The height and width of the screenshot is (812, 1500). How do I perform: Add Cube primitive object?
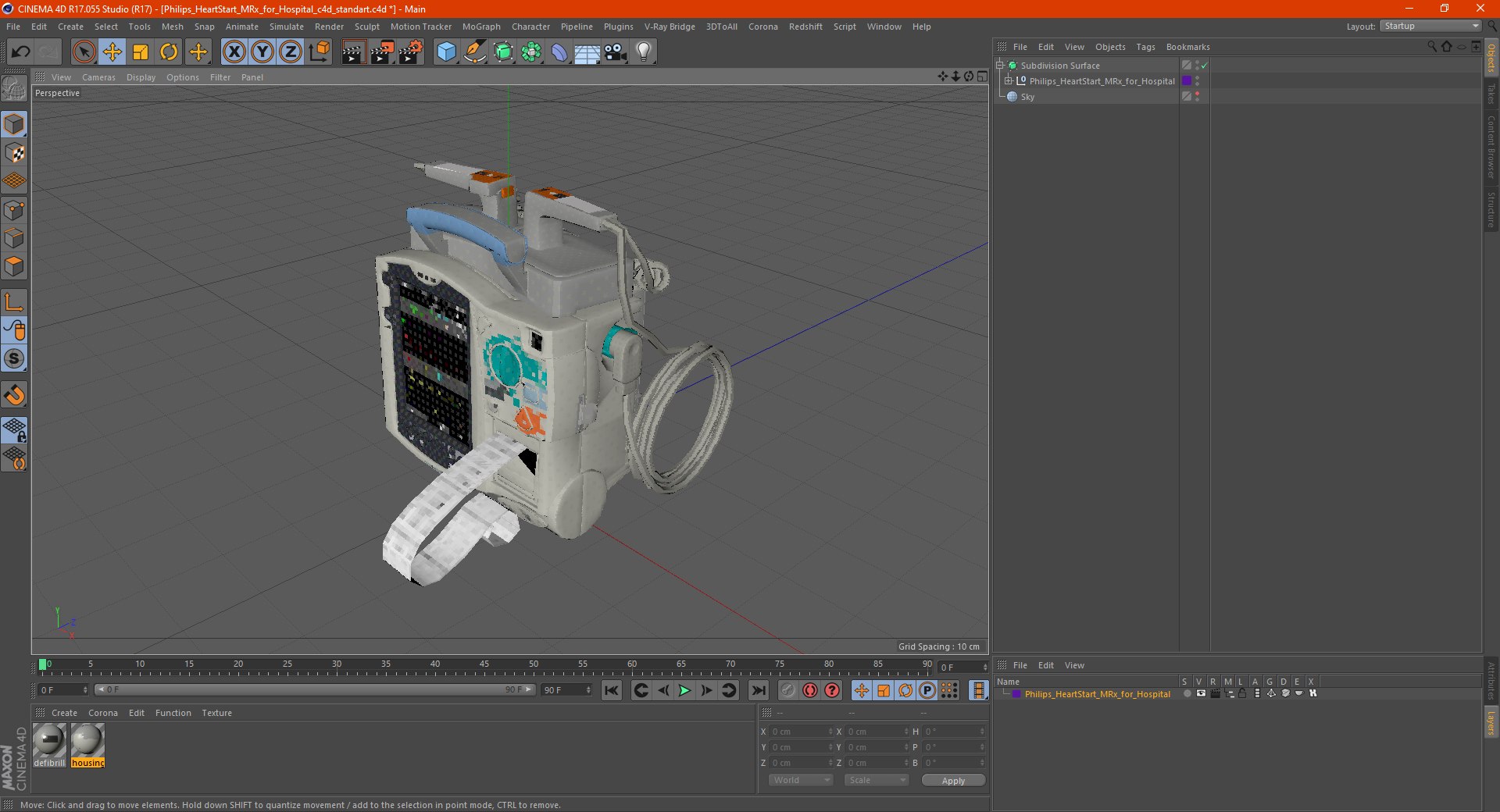446,52
